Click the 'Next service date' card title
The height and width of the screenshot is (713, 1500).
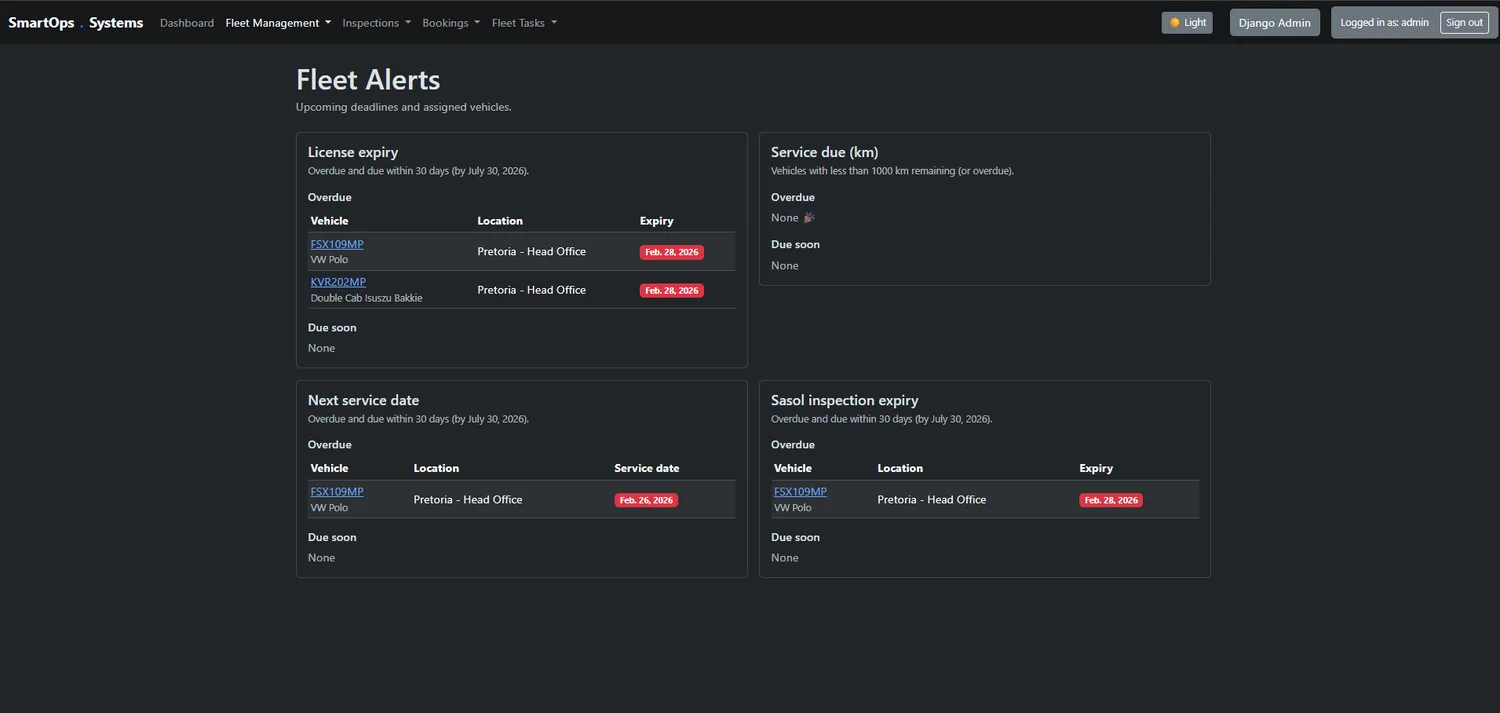tap(363, 400)
